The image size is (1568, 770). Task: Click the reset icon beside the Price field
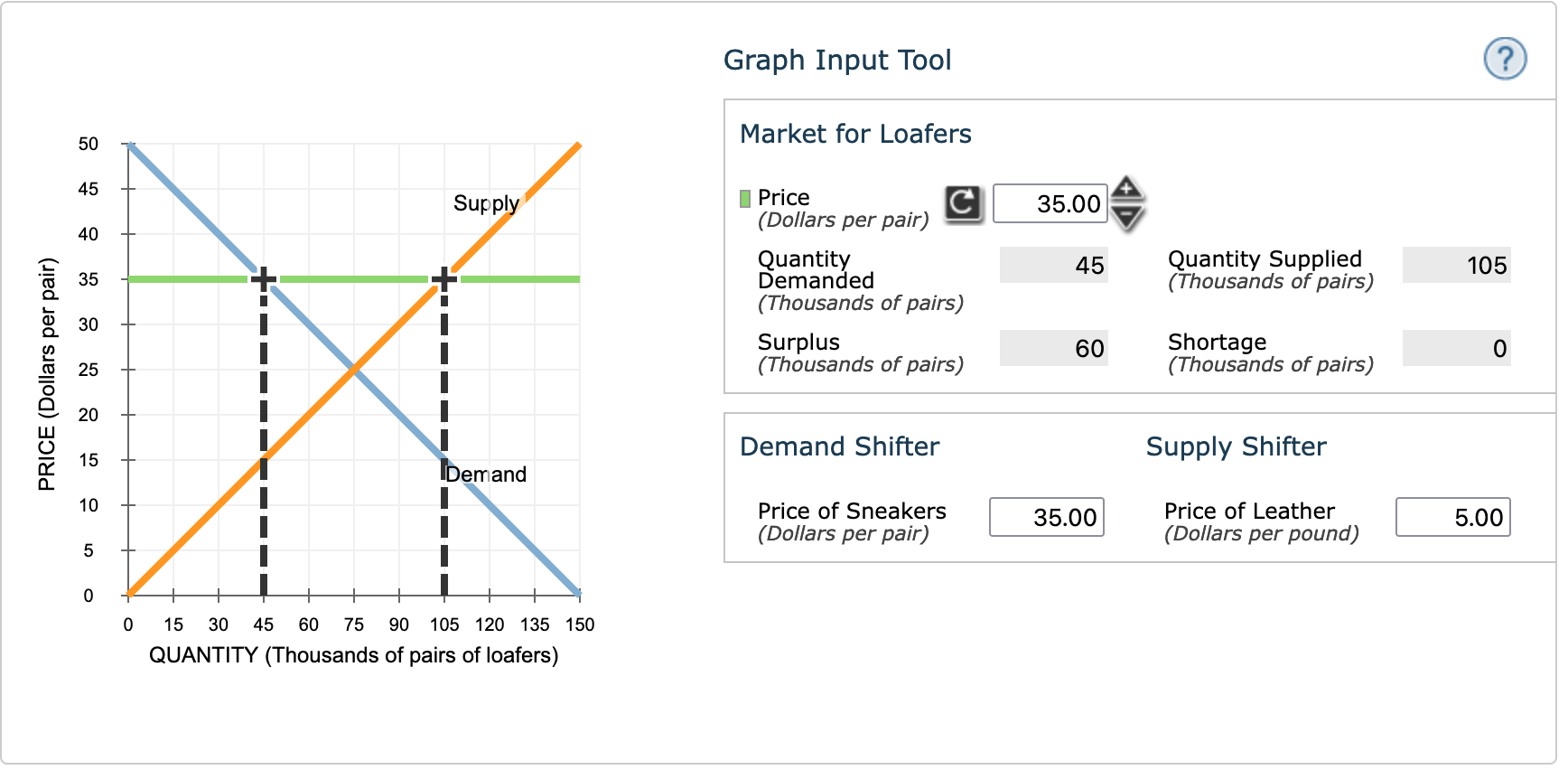click(x=963, y=202)
